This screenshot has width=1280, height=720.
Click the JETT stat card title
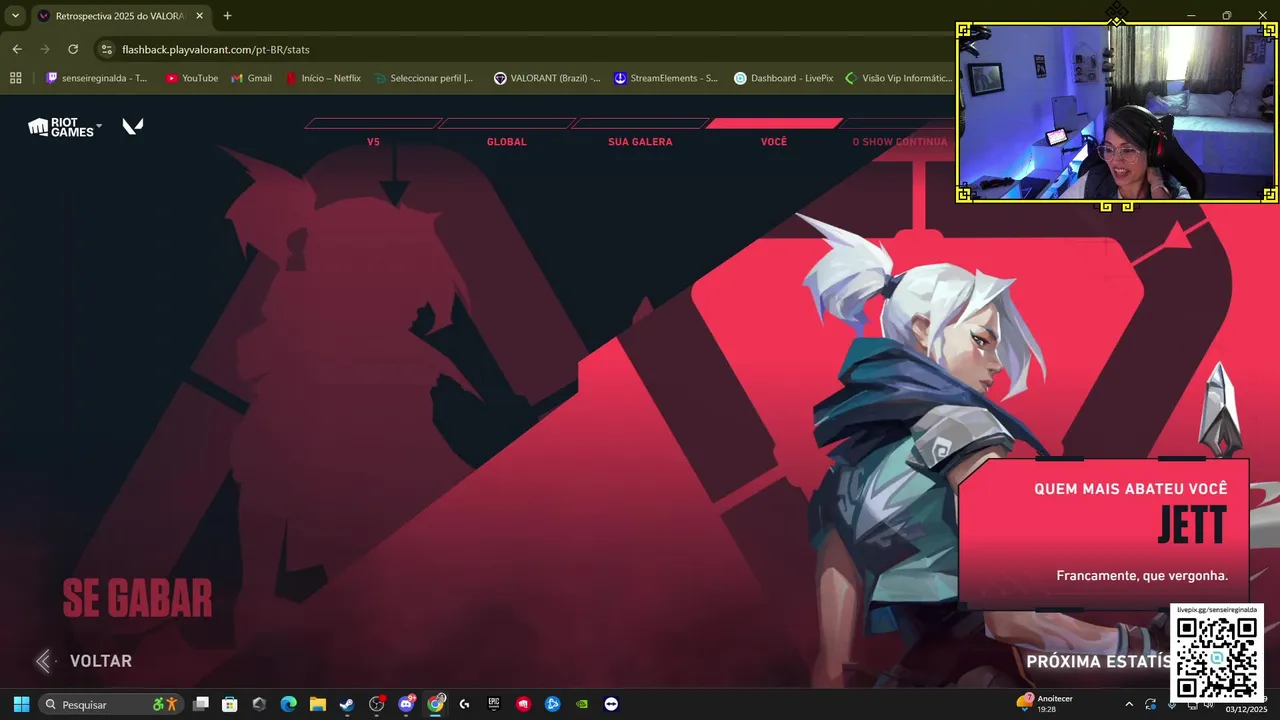[1192, 525]
